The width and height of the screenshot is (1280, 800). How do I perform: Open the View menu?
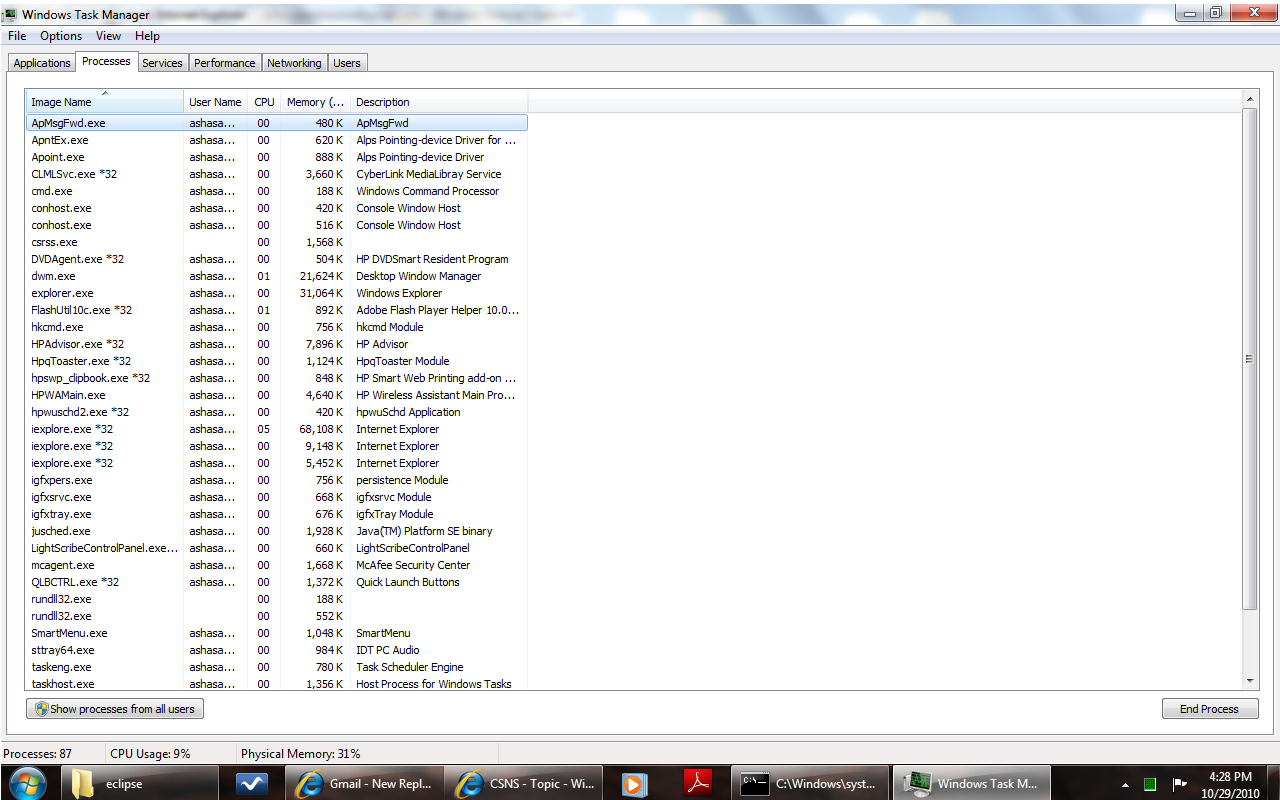click(x=108, y=36)
